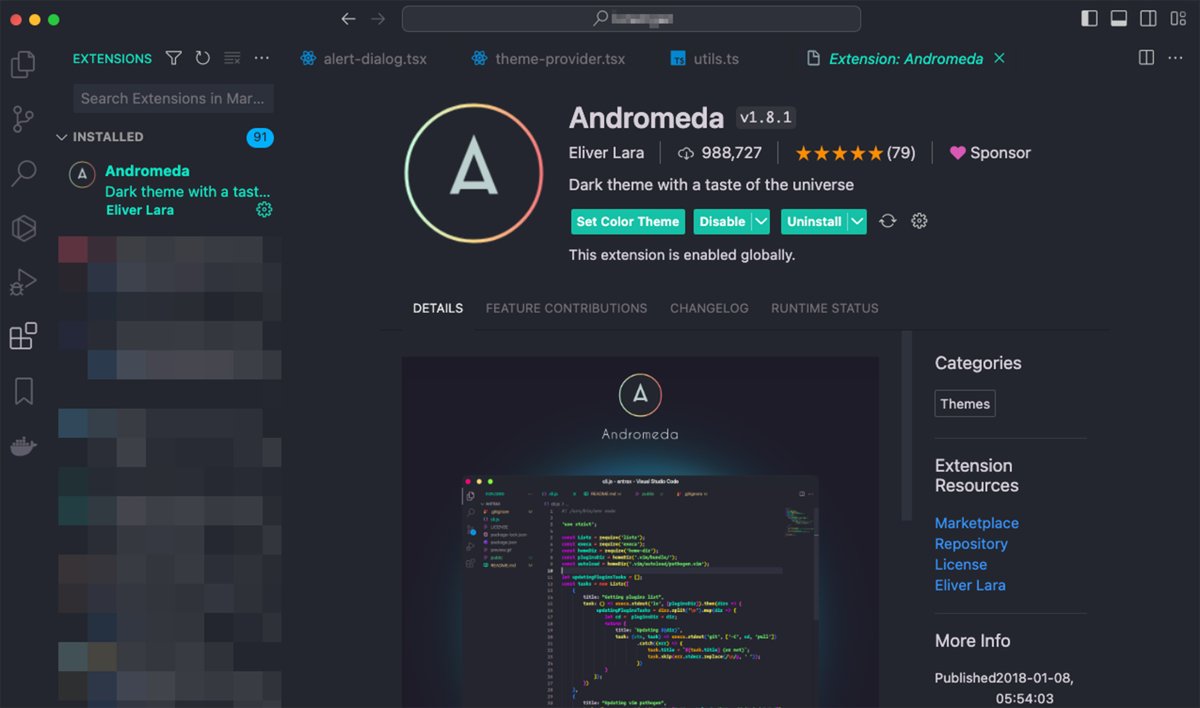The height and width of the screenshot is (708, 1200).
Task: Open the Feature Contributions tab
Action: [x=566, y=308]
